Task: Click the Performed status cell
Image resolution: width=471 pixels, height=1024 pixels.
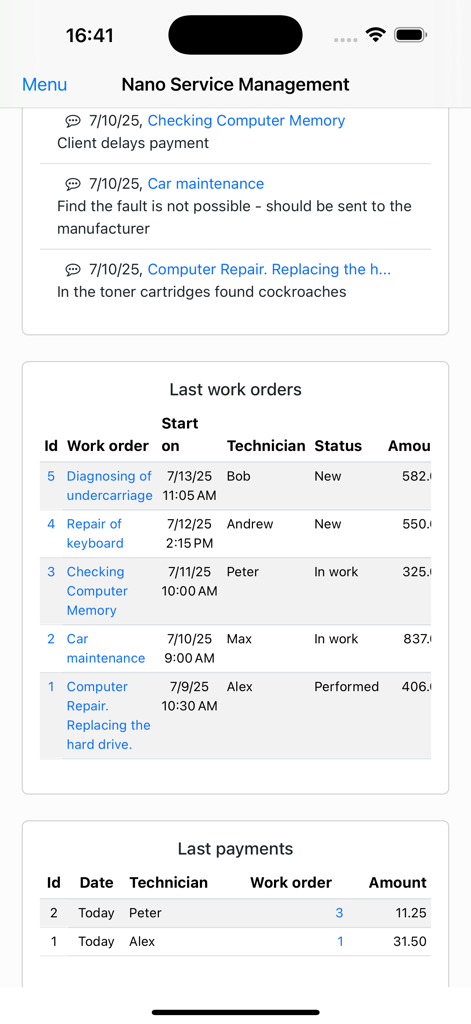Action: (x=346, y=686)
